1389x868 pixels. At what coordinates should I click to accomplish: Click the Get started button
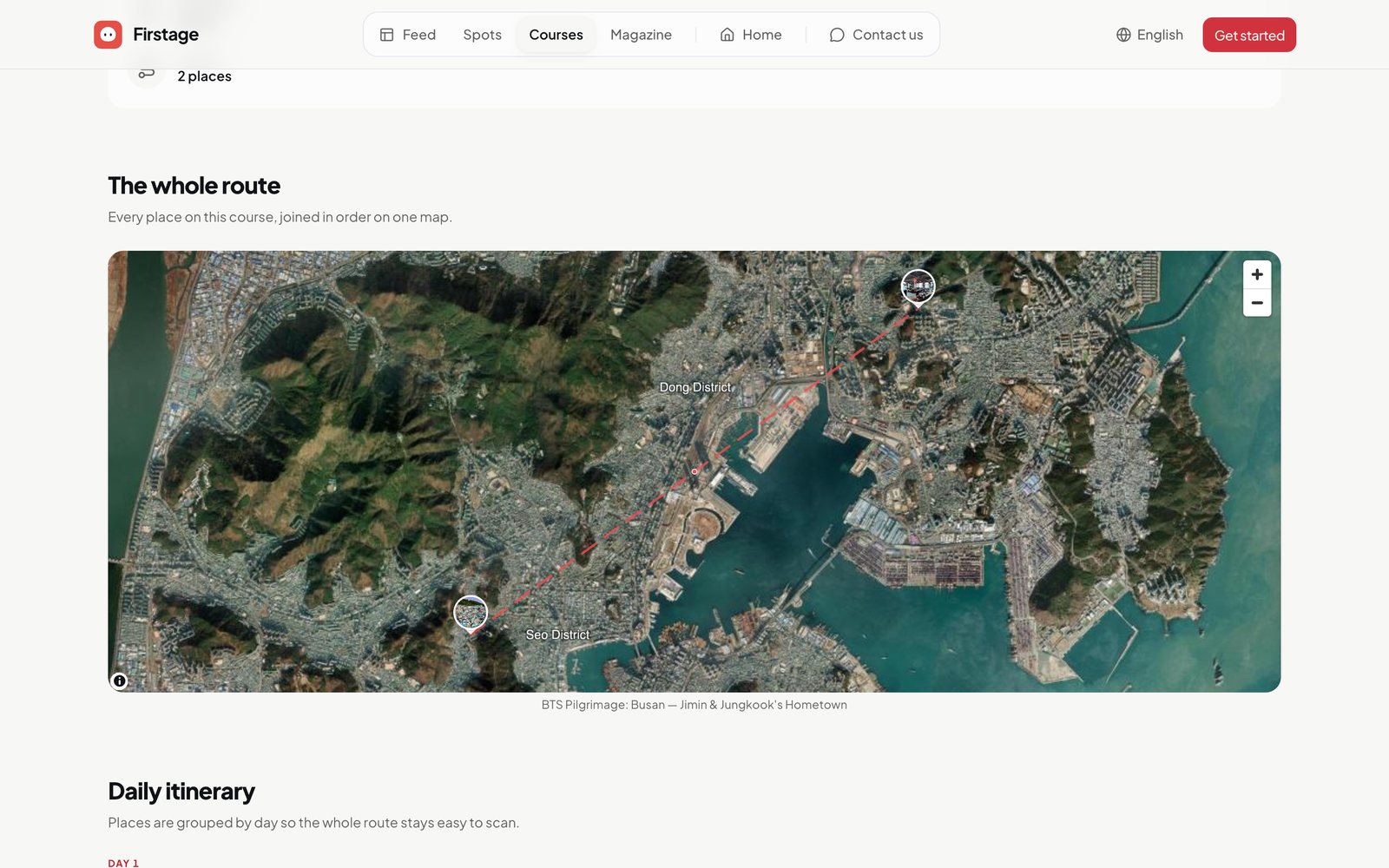click(x=1249, y=35)
